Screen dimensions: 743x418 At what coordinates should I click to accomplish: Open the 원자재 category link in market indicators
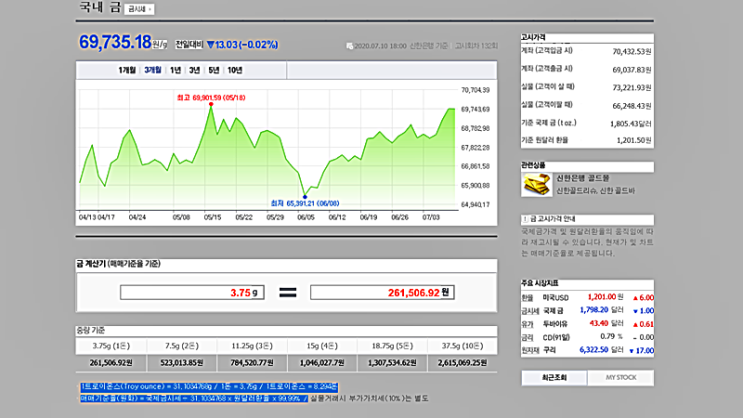point(530,350)
